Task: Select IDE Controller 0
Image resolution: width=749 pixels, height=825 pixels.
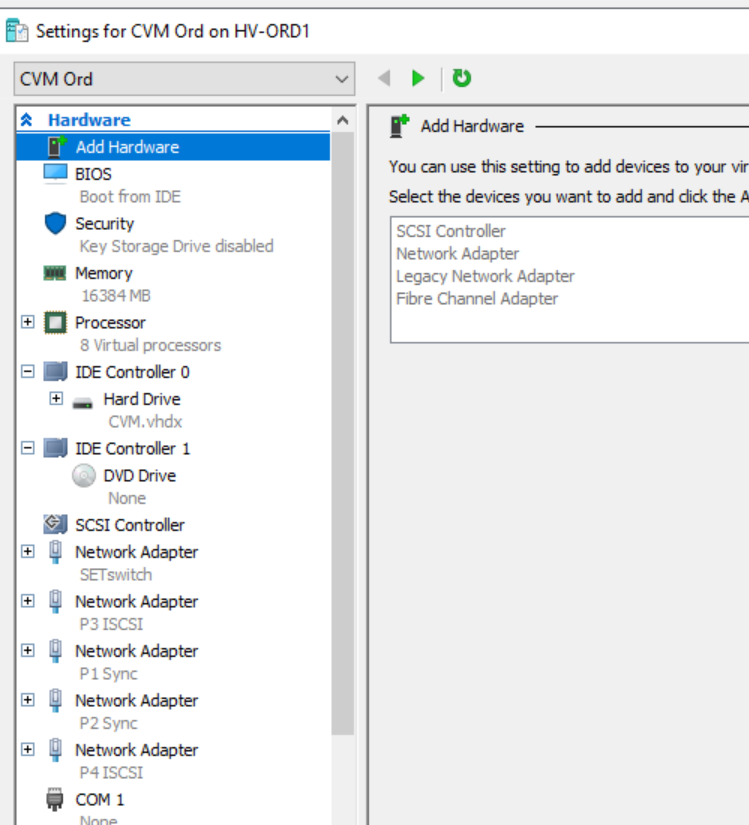Action: (x=133, y=372)
